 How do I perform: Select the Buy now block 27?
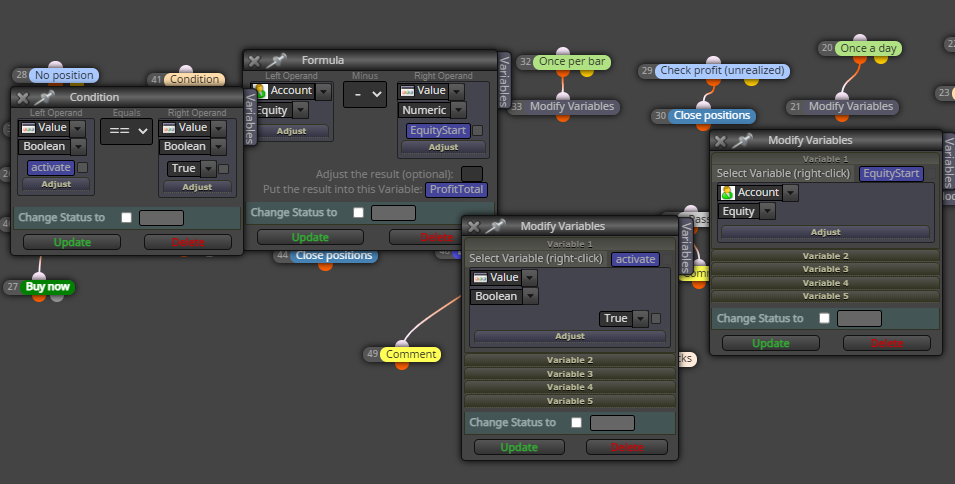pyautogui.click(x=48, y=287)
